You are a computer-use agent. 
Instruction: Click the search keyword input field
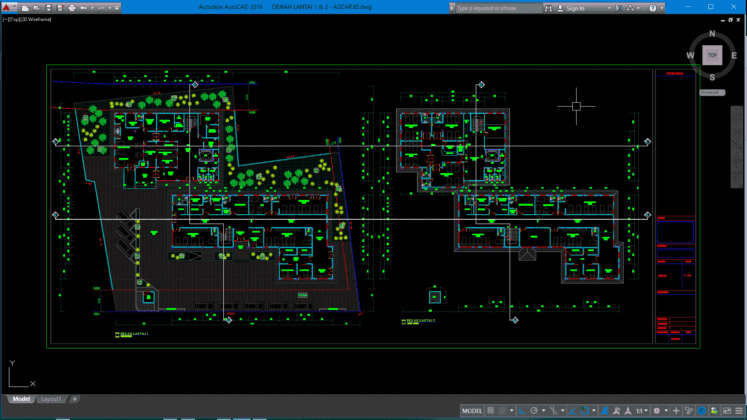499,8
